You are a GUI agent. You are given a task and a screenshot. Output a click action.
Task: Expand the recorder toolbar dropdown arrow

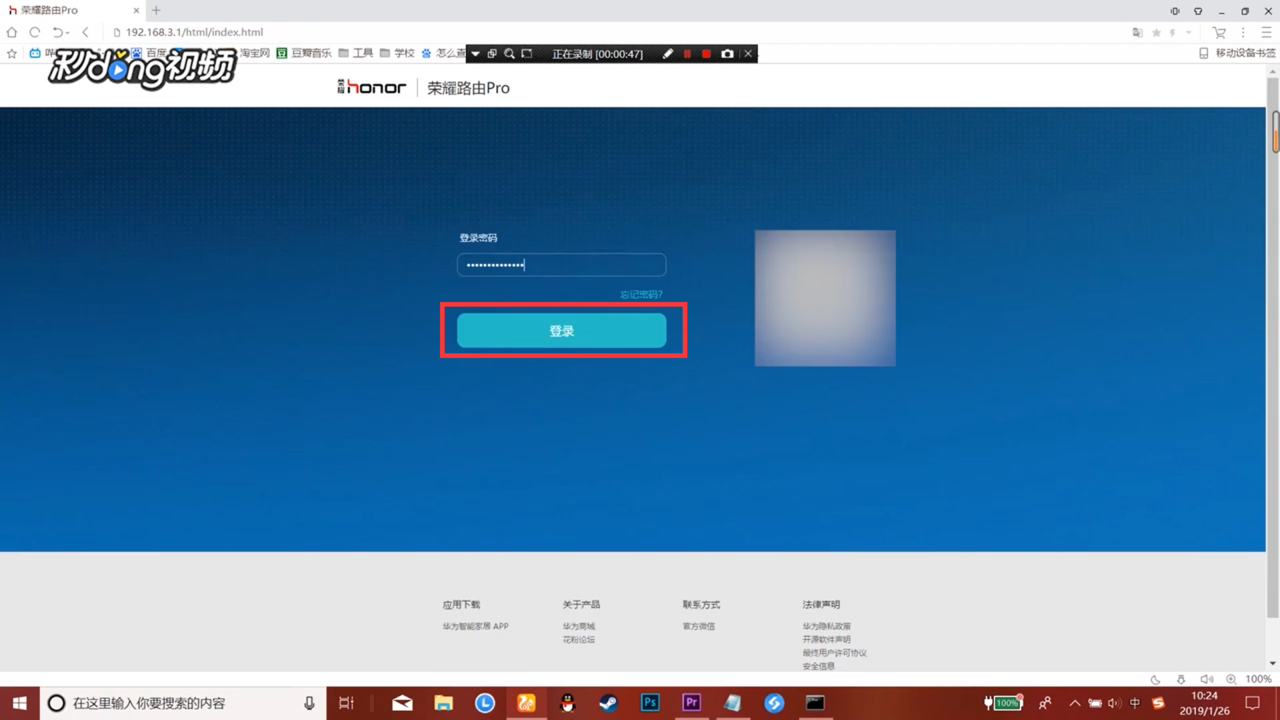(476, 53)
